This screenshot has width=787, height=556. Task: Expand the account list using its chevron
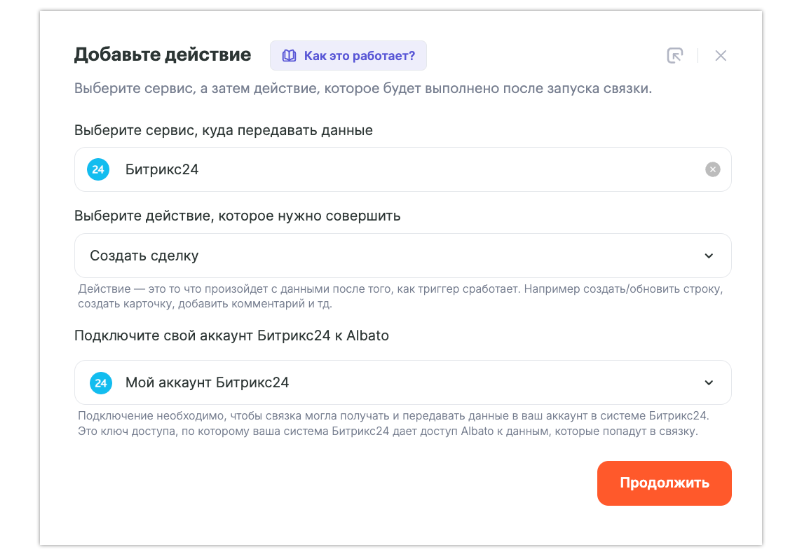coord(708,383)
